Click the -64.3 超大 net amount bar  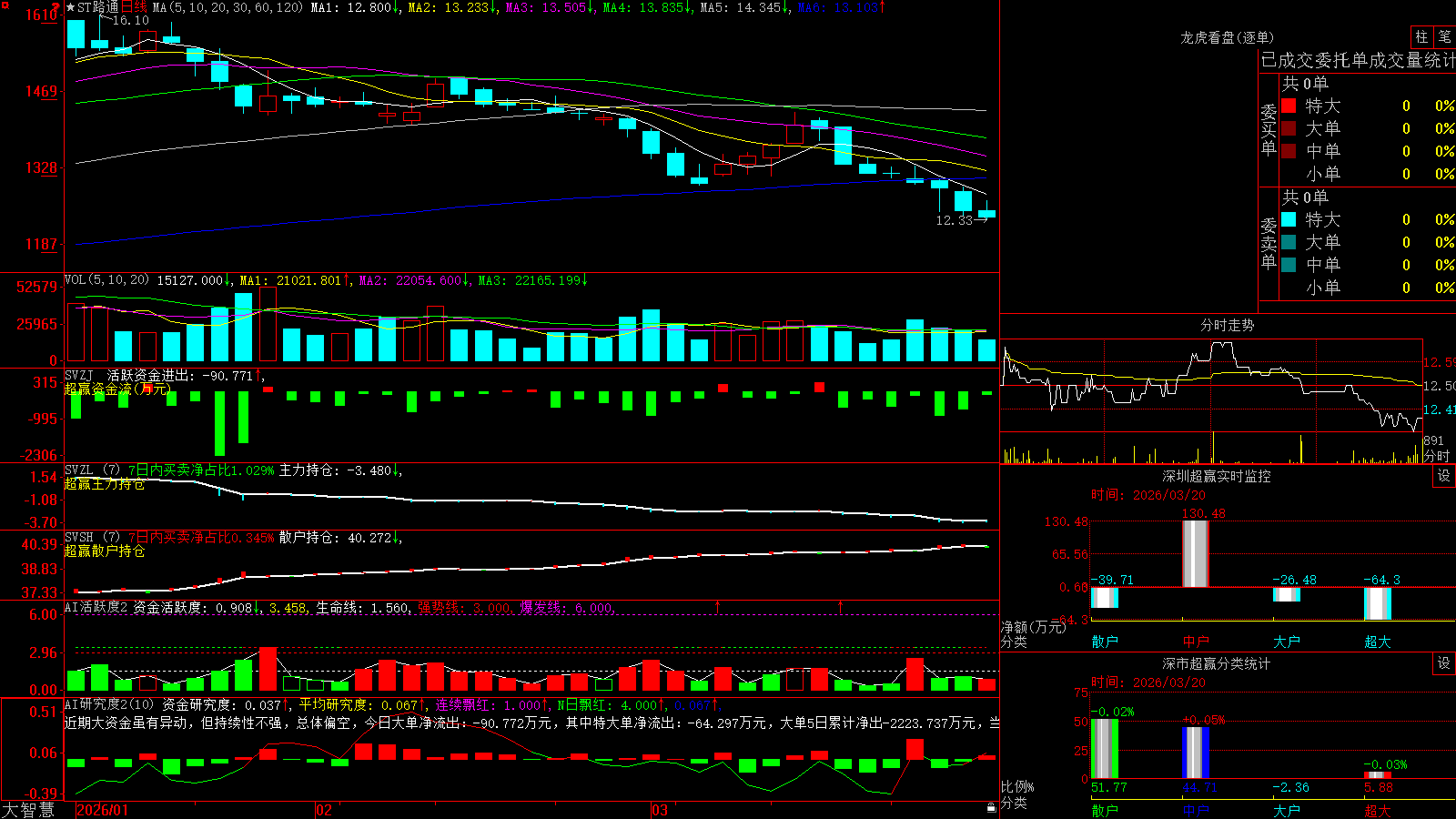tap(1378, 603)
